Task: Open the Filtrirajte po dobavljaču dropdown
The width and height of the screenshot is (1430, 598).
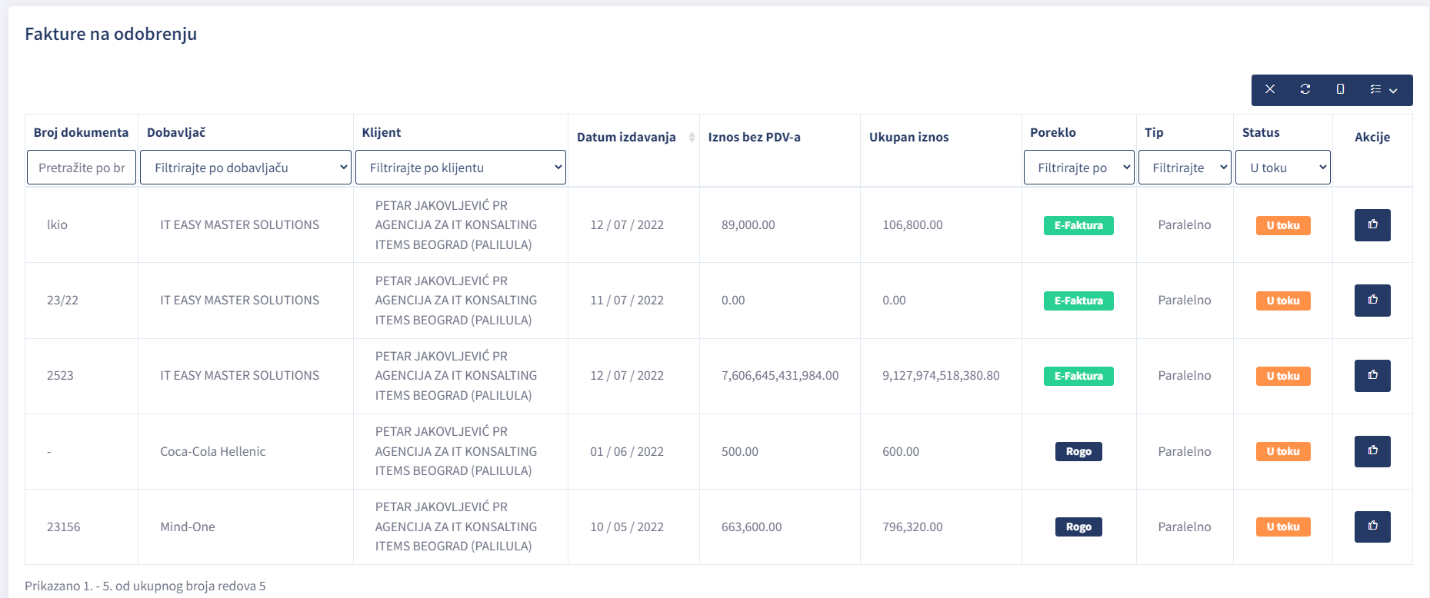Action: 246,168
